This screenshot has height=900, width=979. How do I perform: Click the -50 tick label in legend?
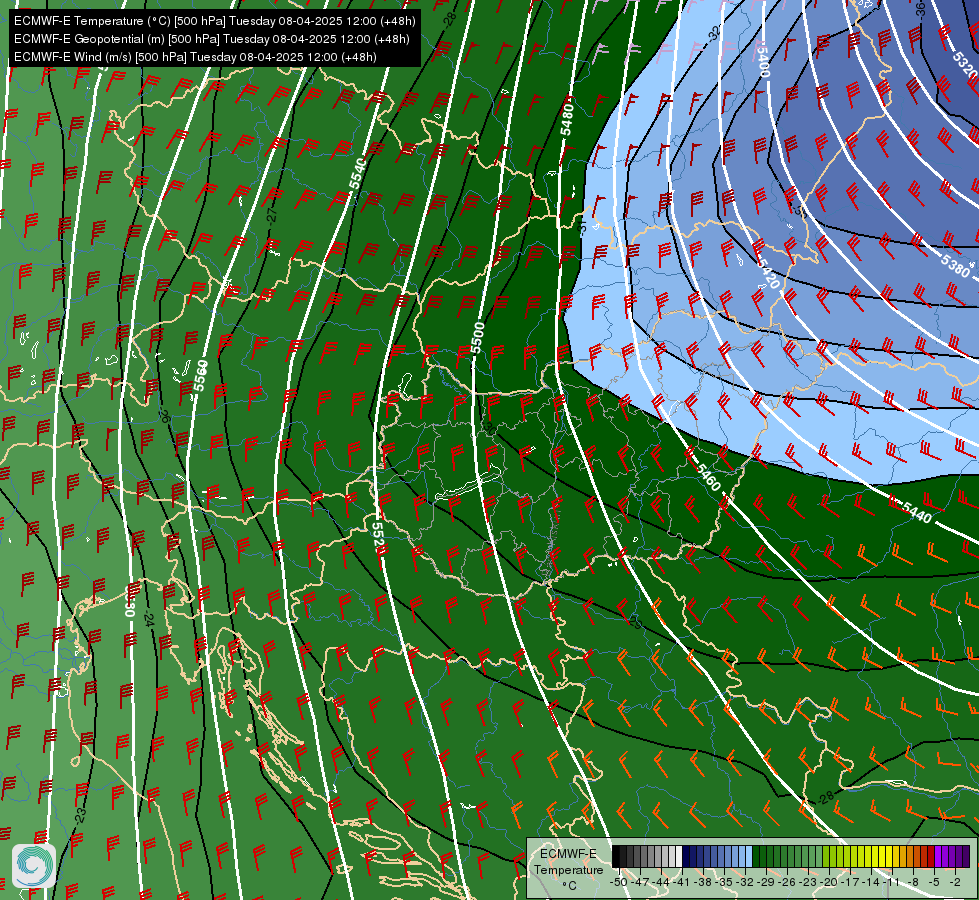pyautogui.click(x=619, y=882)
